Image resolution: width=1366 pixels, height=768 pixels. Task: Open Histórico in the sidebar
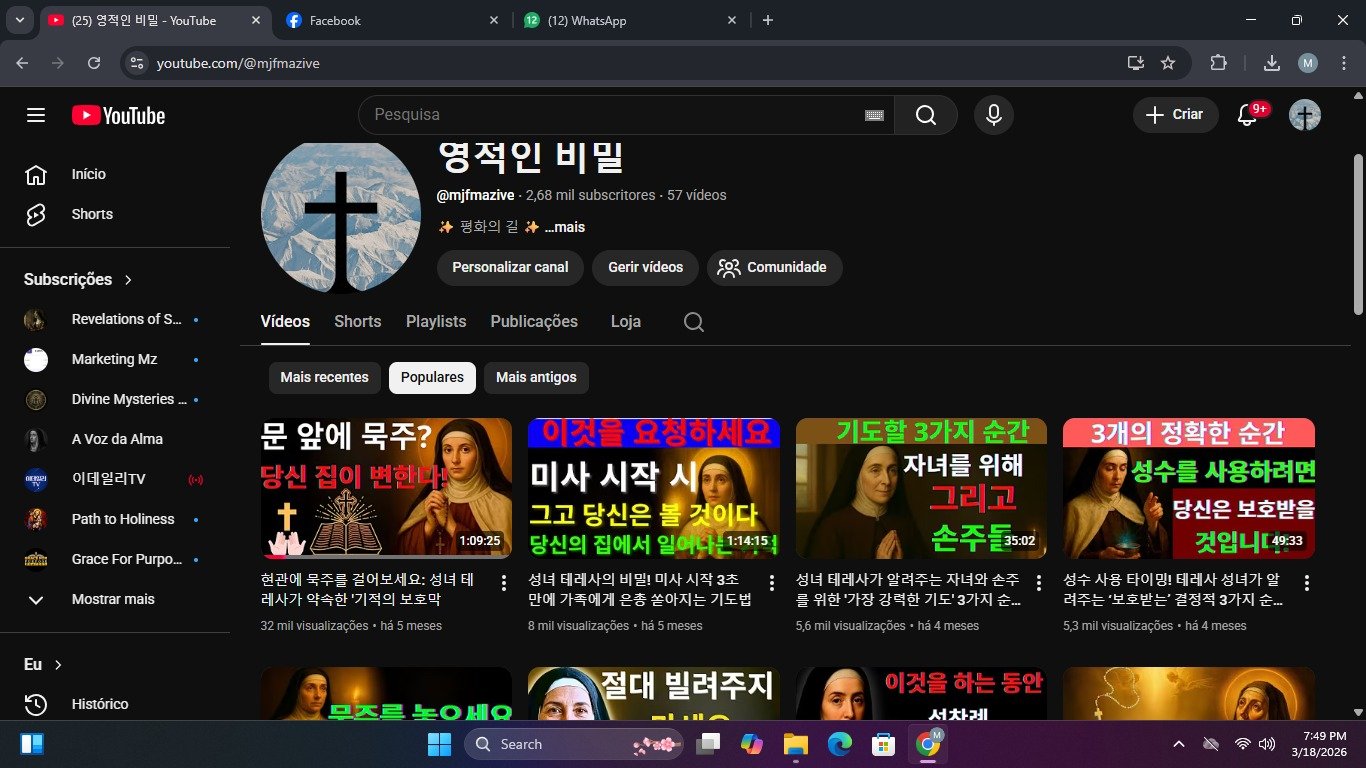(99, 704)
